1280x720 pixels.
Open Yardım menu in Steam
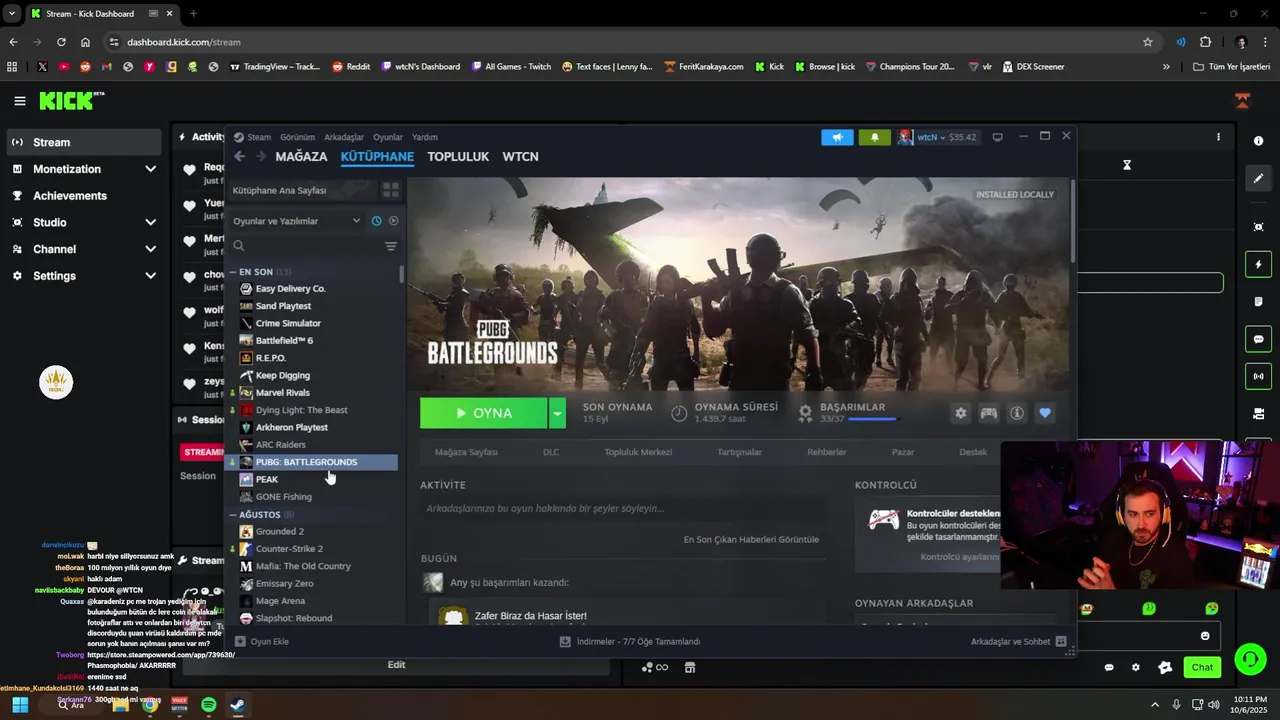point(425,137)
